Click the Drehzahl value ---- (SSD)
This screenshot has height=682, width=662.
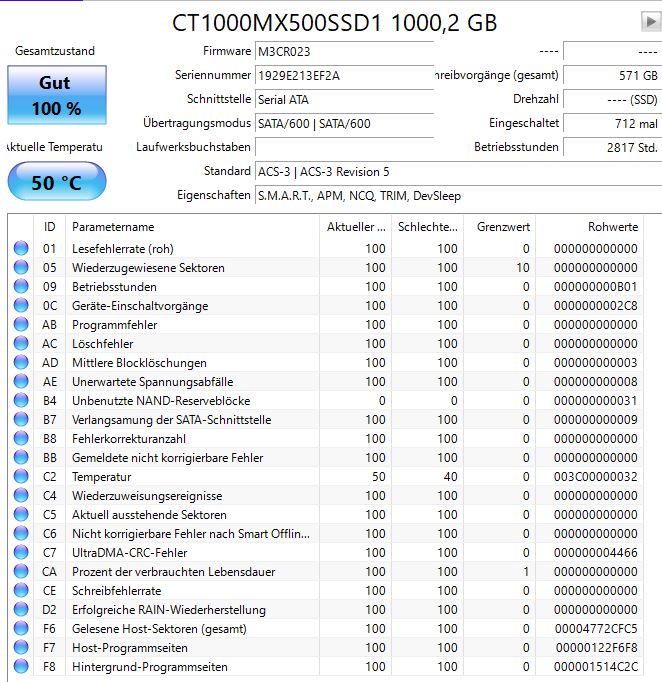[x=612, y=99]
